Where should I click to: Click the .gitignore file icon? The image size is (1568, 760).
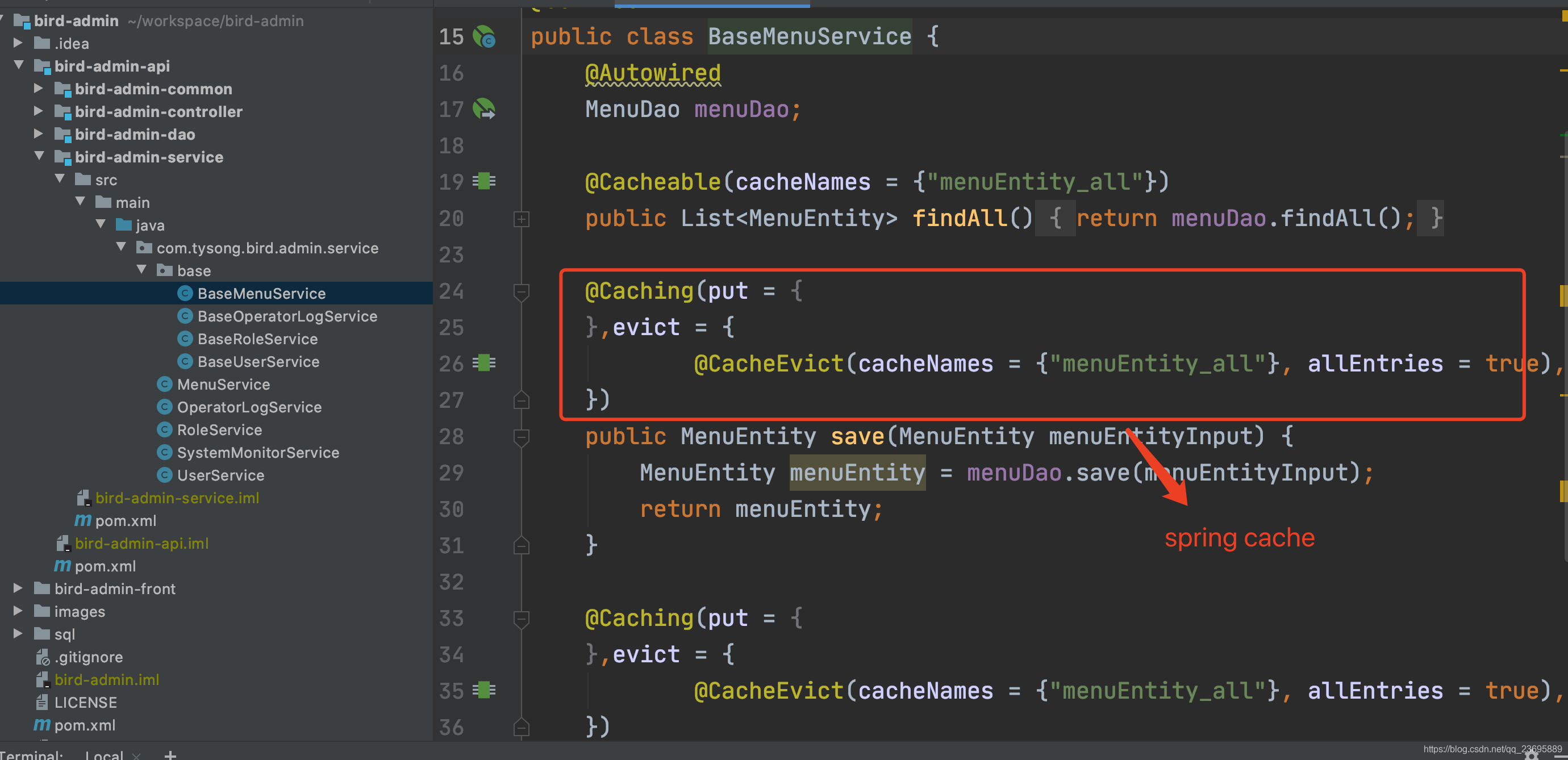(x=43, y=657)
